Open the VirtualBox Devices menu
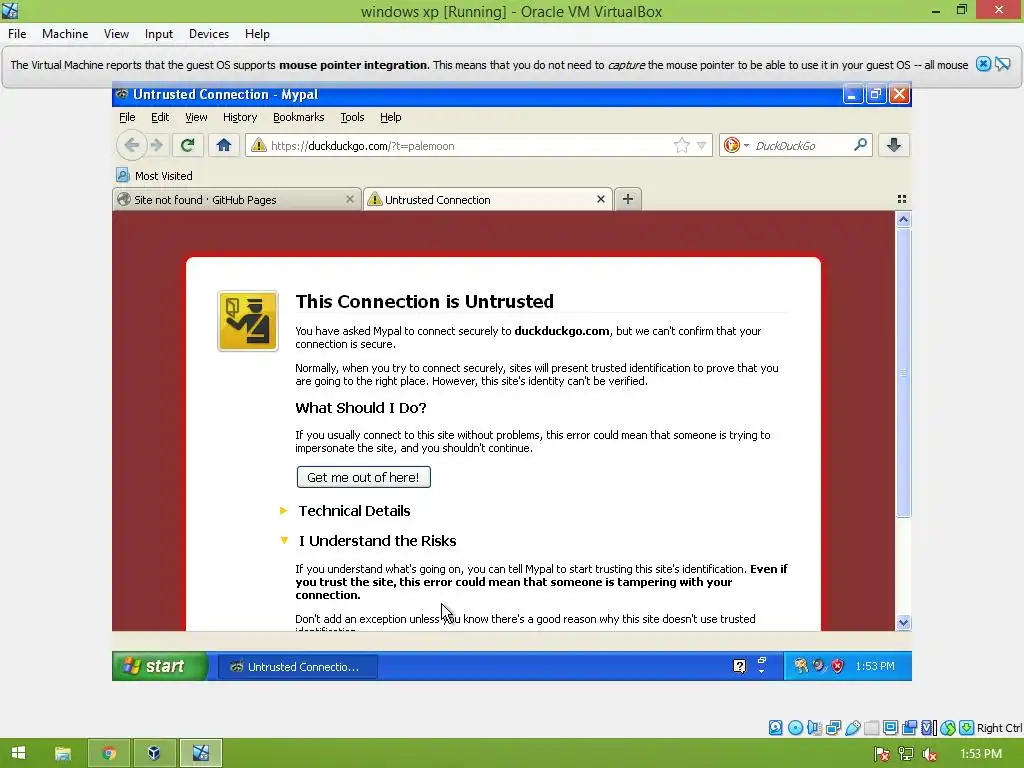The width and height of the screenshot is (1024, 768). 208,33
